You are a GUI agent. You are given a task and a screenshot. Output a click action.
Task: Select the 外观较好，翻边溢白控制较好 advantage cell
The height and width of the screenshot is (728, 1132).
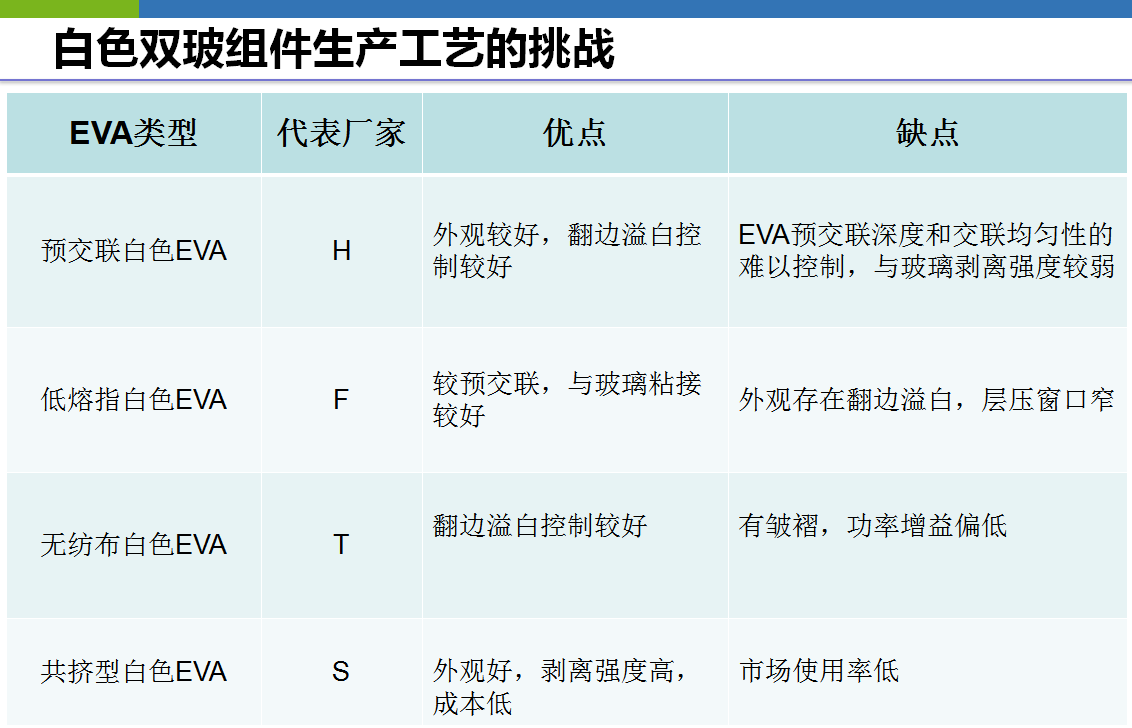point(567,250)
